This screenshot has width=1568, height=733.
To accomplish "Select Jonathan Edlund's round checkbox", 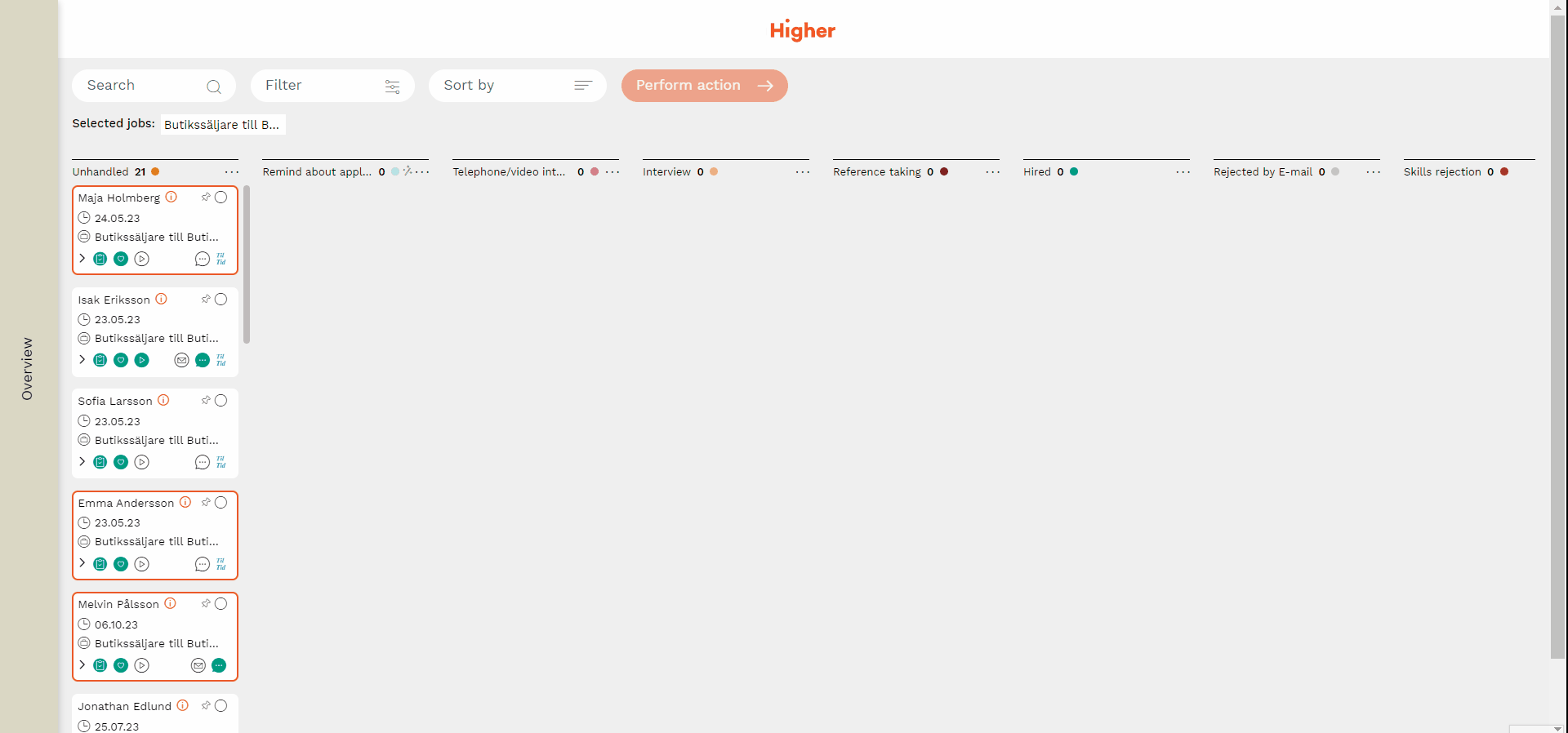I will point(220,706).
